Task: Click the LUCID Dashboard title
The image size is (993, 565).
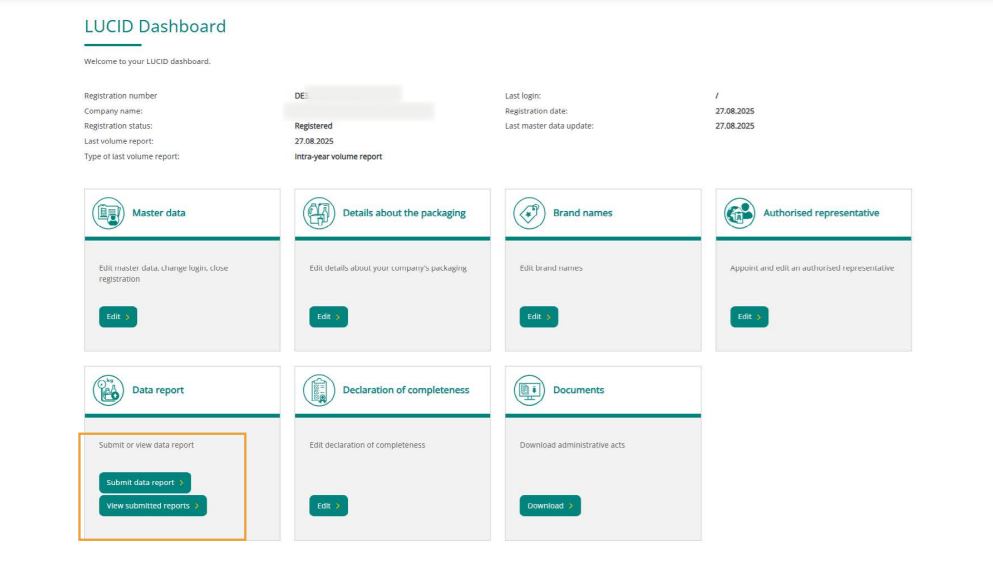Action: pos(155,26)
